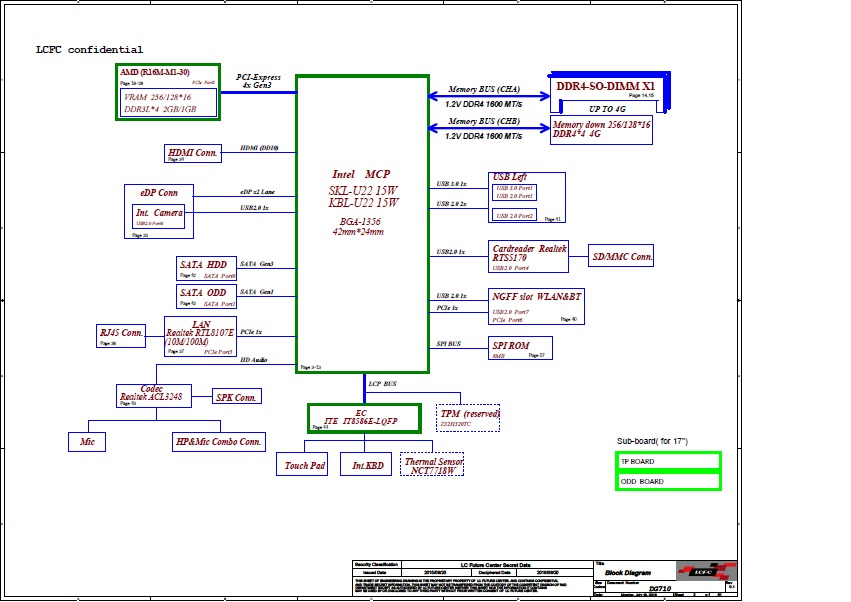Select the SPI BUS label

[448, 344]
